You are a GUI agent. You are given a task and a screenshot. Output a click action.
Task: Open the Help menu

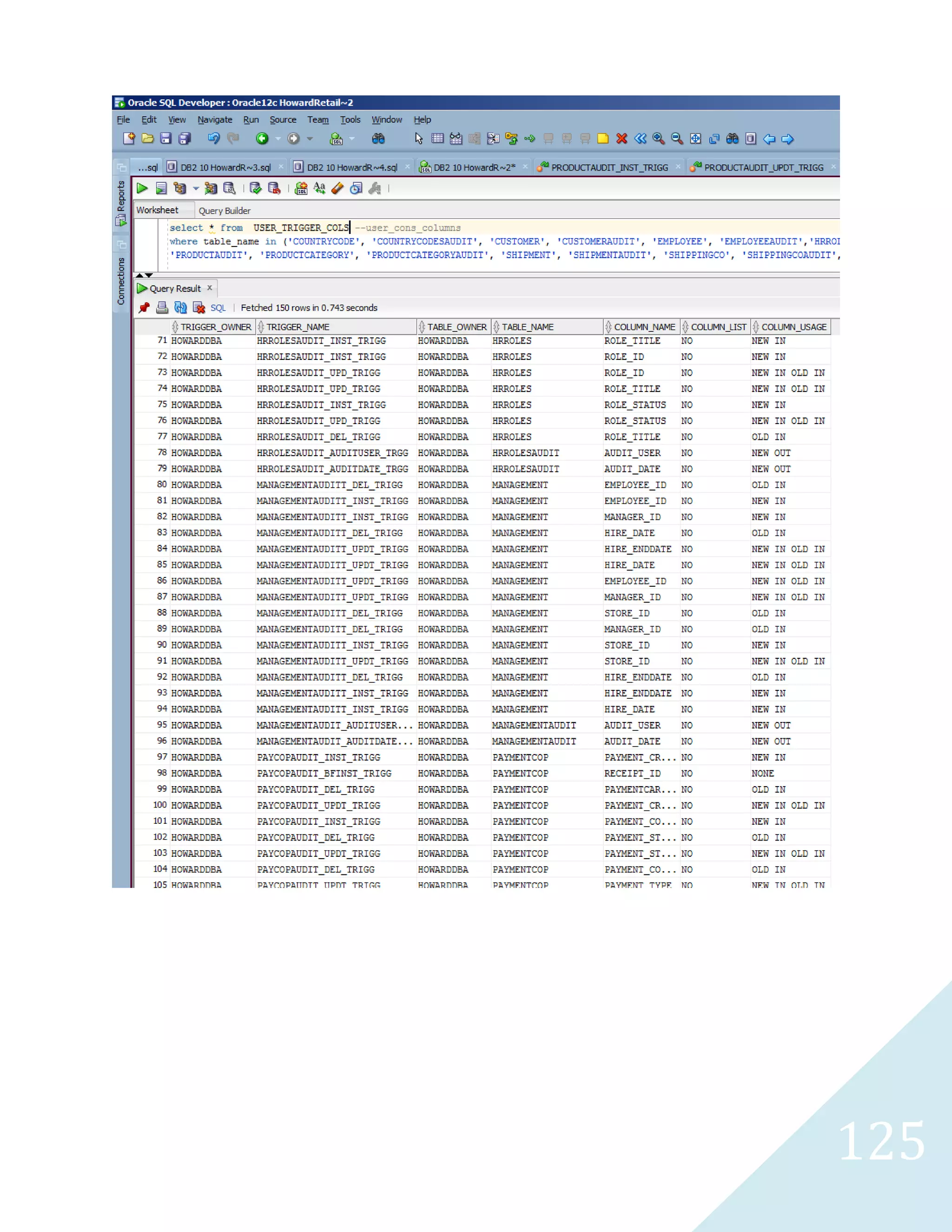pyautogui.click(x=423, y=119)
